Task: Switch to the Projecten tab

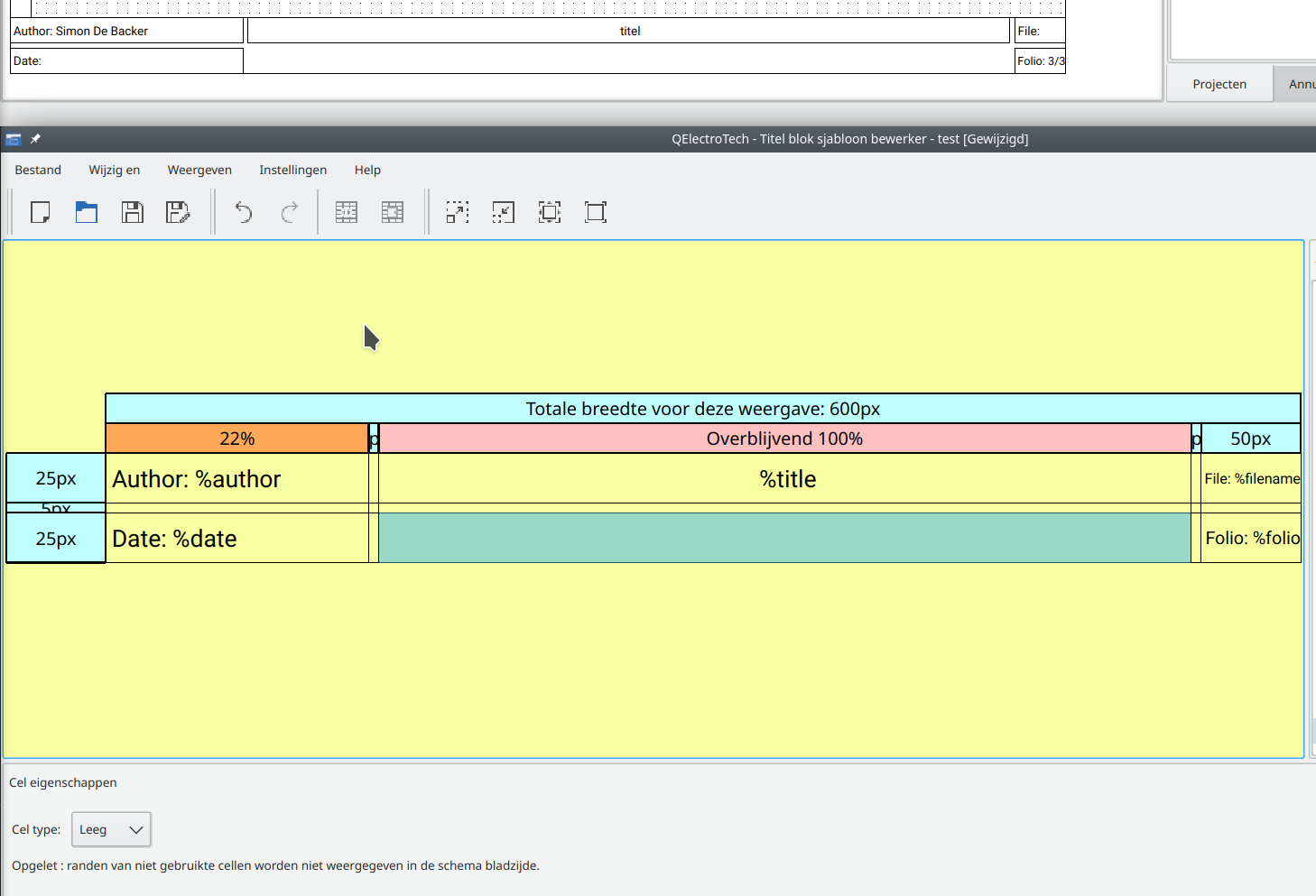Action: tap(1219, 84)
